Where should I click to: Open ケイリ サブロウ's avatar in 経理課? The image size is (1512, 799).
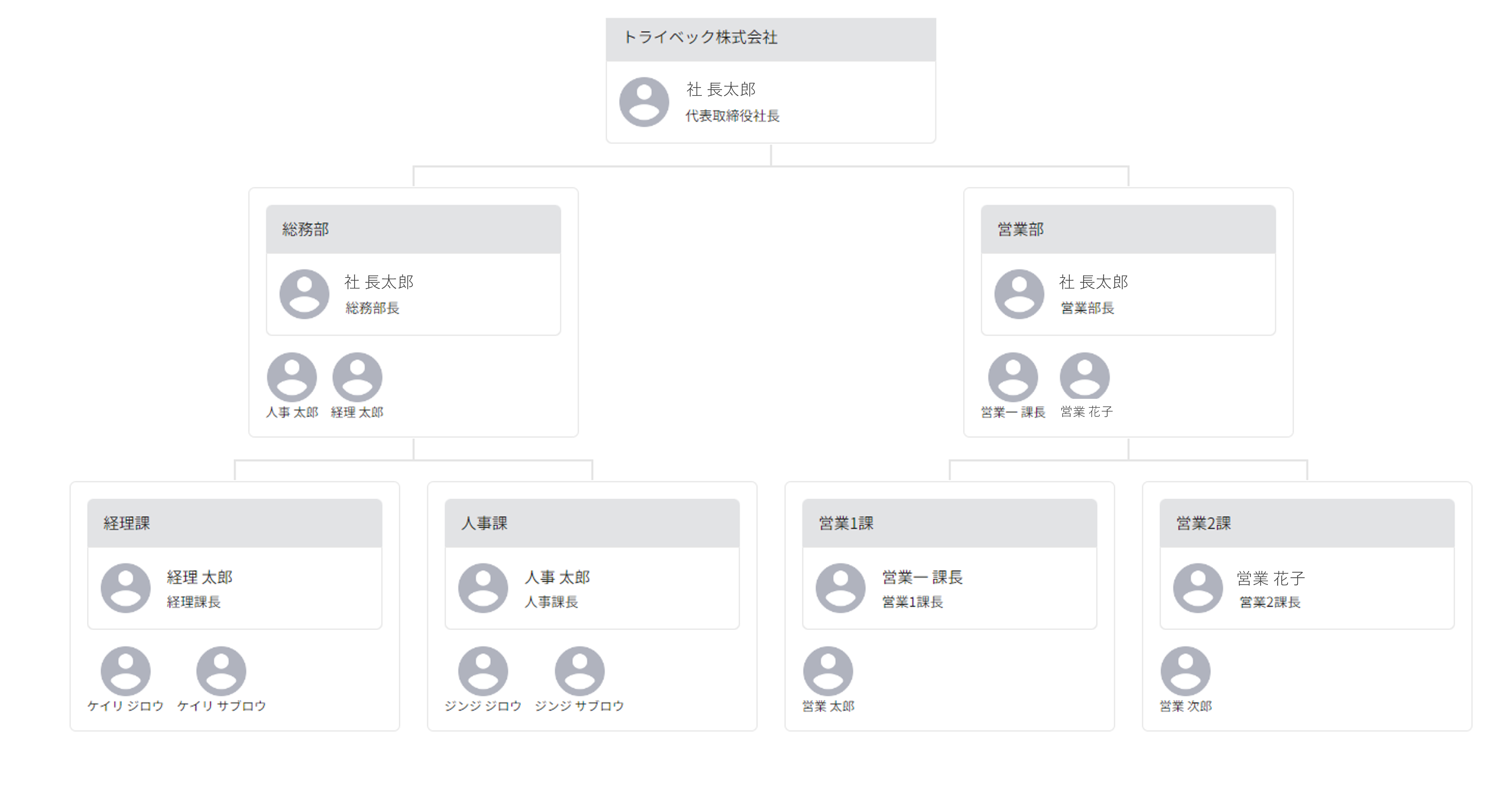tap(221, 671)
